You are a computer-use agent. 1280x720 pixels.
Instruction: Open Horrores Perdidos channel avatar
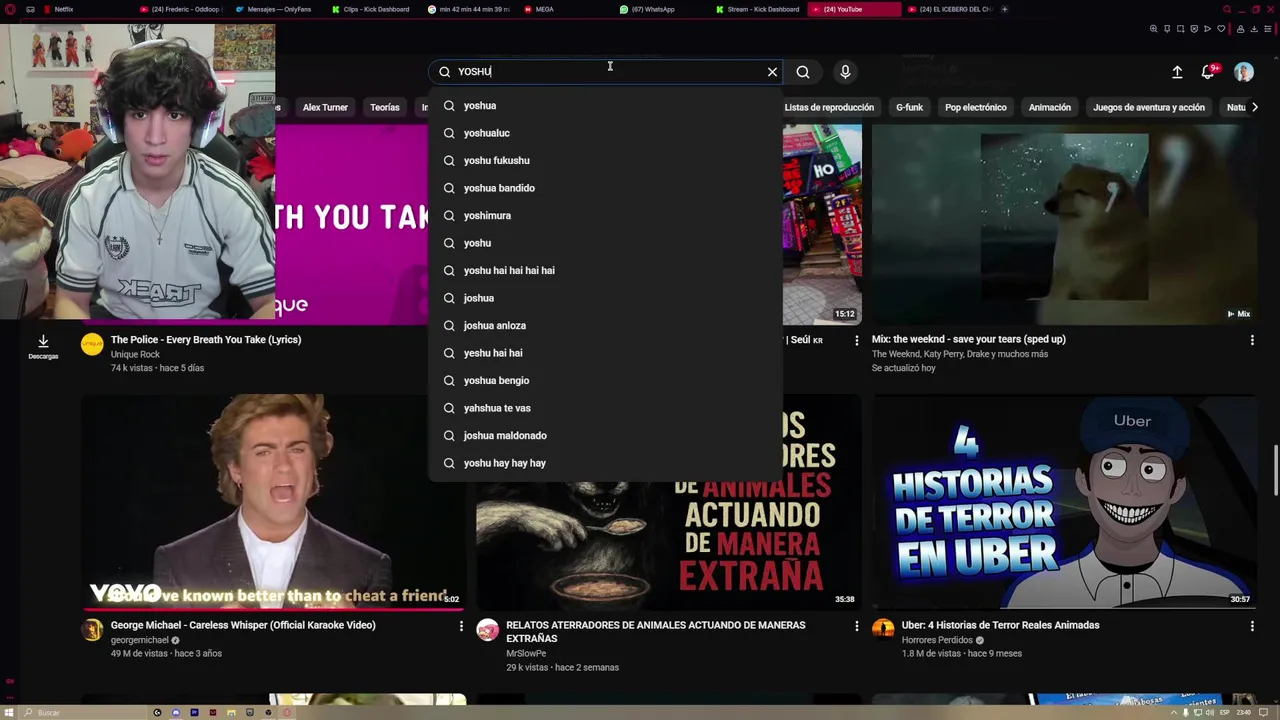[883, 630]
